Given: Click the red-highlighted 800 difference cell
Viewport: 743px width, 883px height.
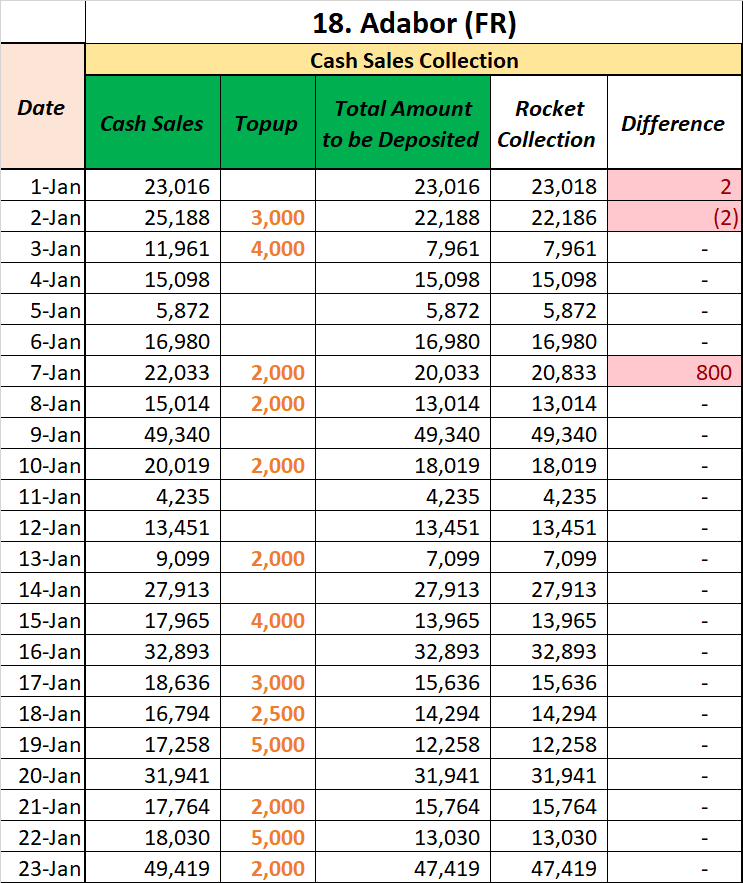Looking at the screenshot, I should point(673,373).
